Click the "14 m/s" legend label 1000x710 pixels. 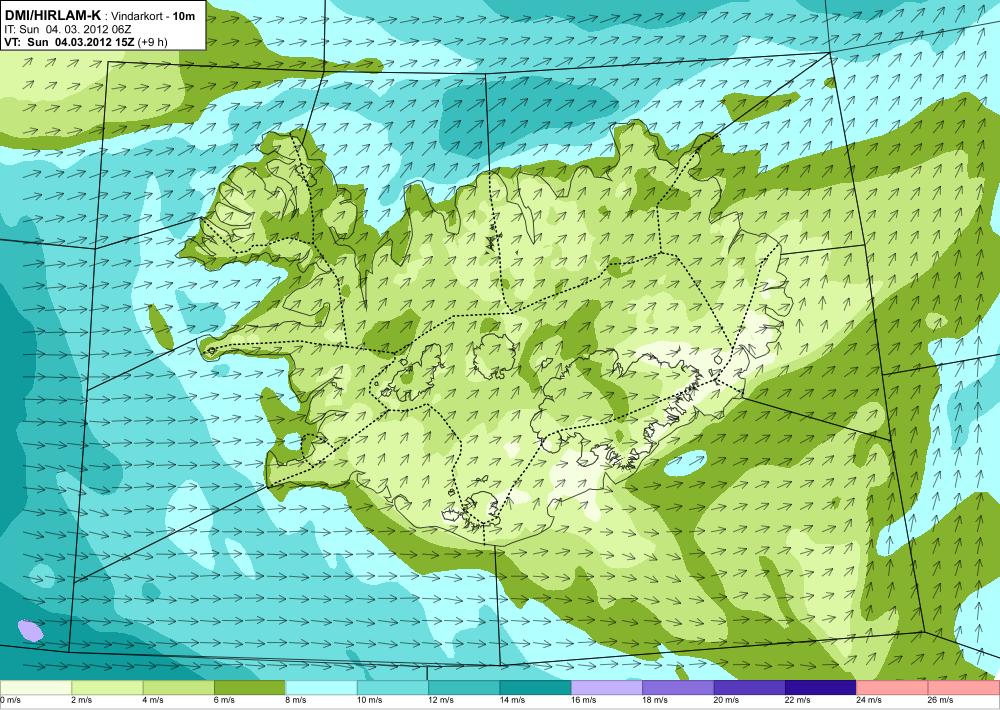click(513, 700)
